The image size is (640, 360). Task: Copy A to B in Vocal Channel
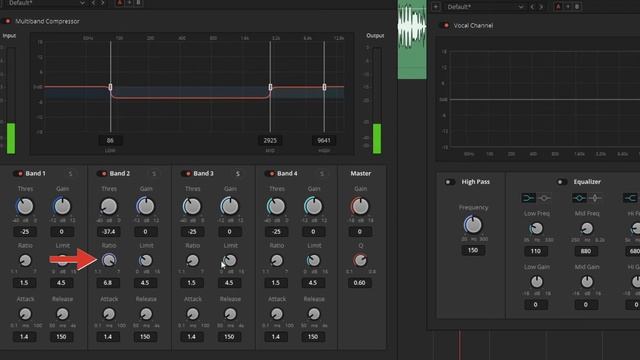pyautogui.click(x=568, y=7)
